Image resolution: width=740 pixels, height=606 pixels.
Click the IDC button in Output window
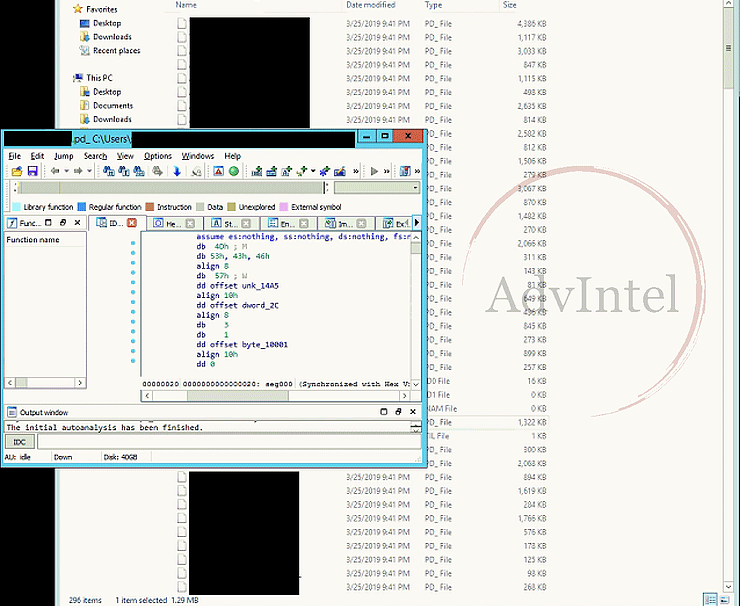(x=20, y=442)
